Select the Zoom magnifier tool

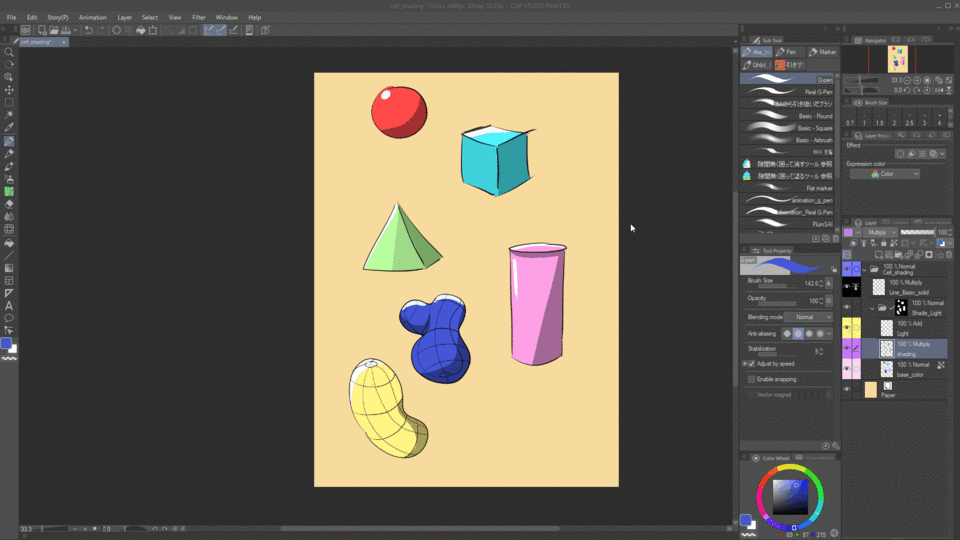[9, 52]
